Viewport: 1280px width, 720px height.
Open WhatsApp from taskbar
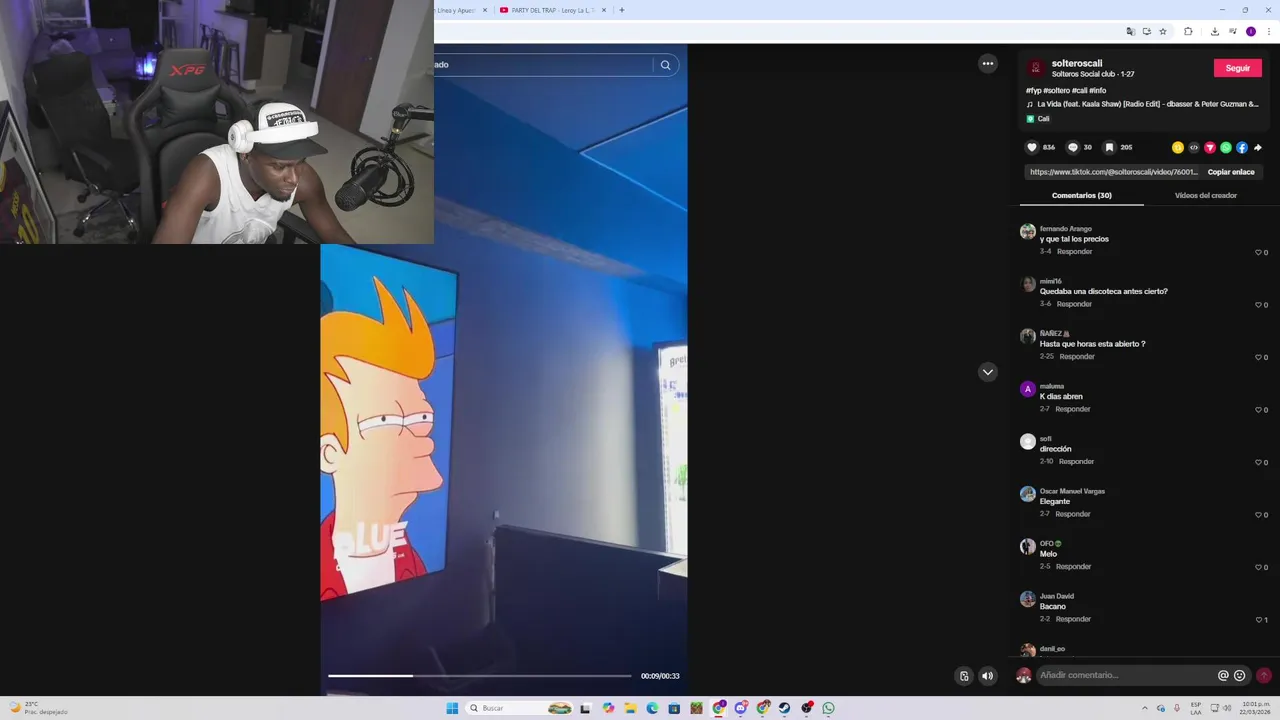click(828, 708)
